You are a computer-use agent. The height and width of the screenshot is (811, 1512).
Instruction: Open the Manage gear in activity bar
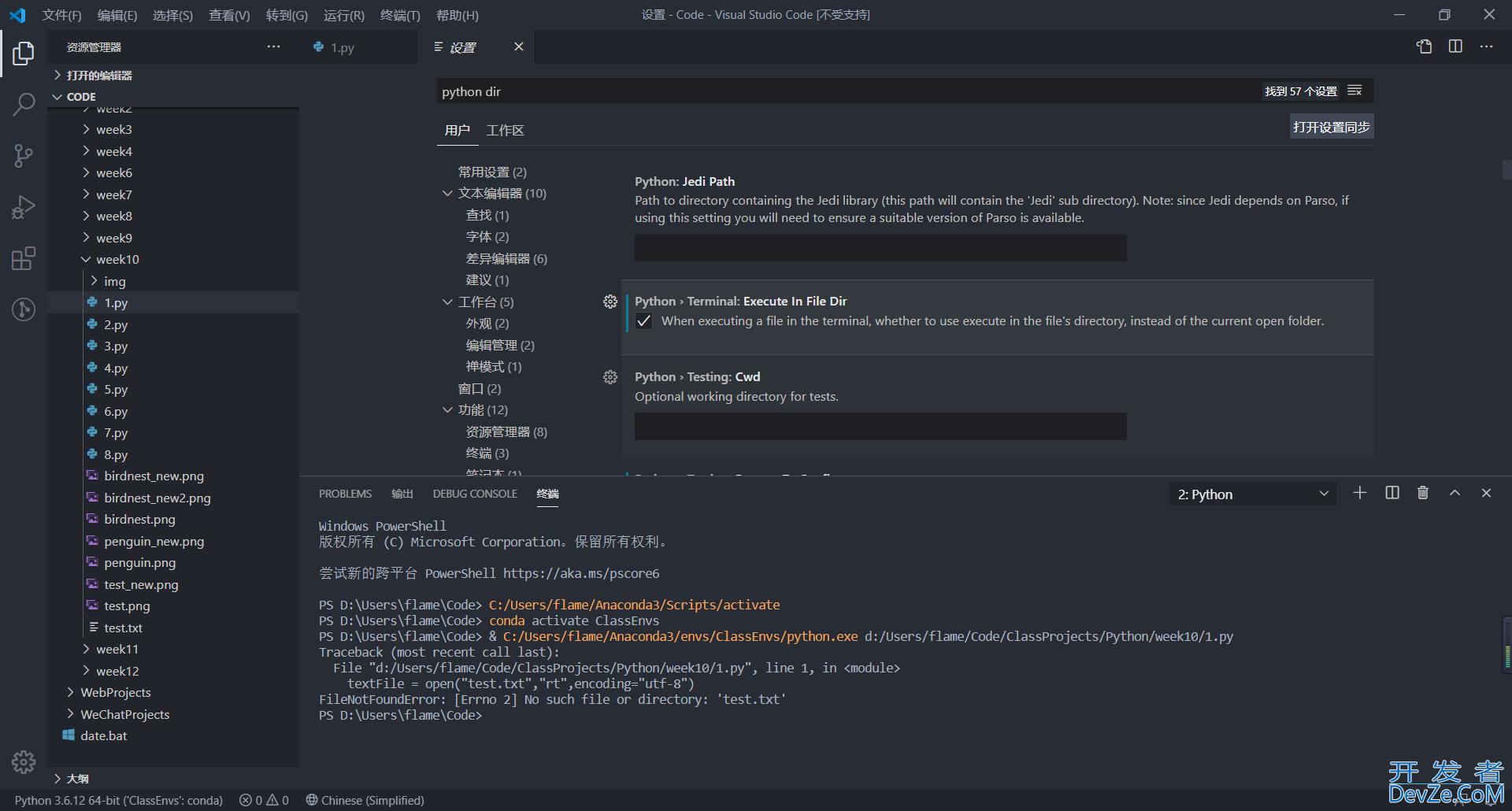coord(24,762)
